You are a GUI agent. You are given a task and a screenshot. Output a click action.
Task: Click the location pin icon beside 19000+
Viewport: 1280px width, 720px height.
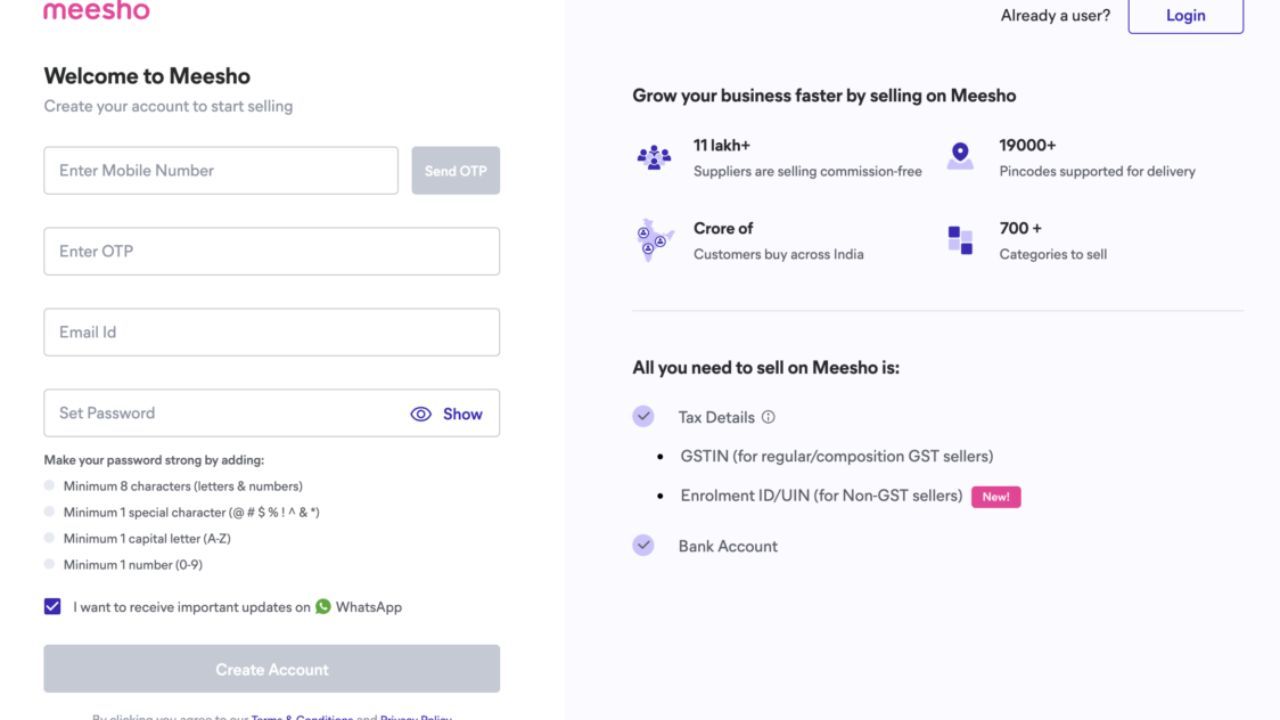pos(960,157)
